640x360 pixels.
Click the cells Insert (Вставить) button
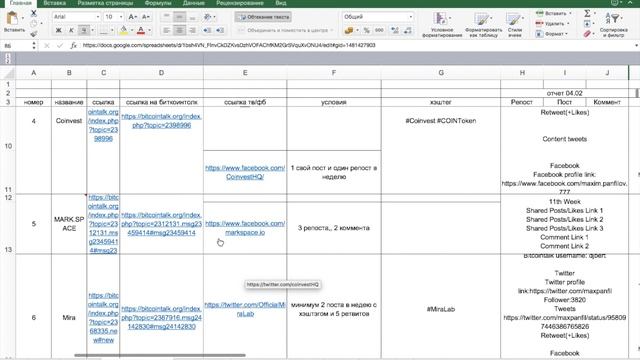tap(554, 13)
